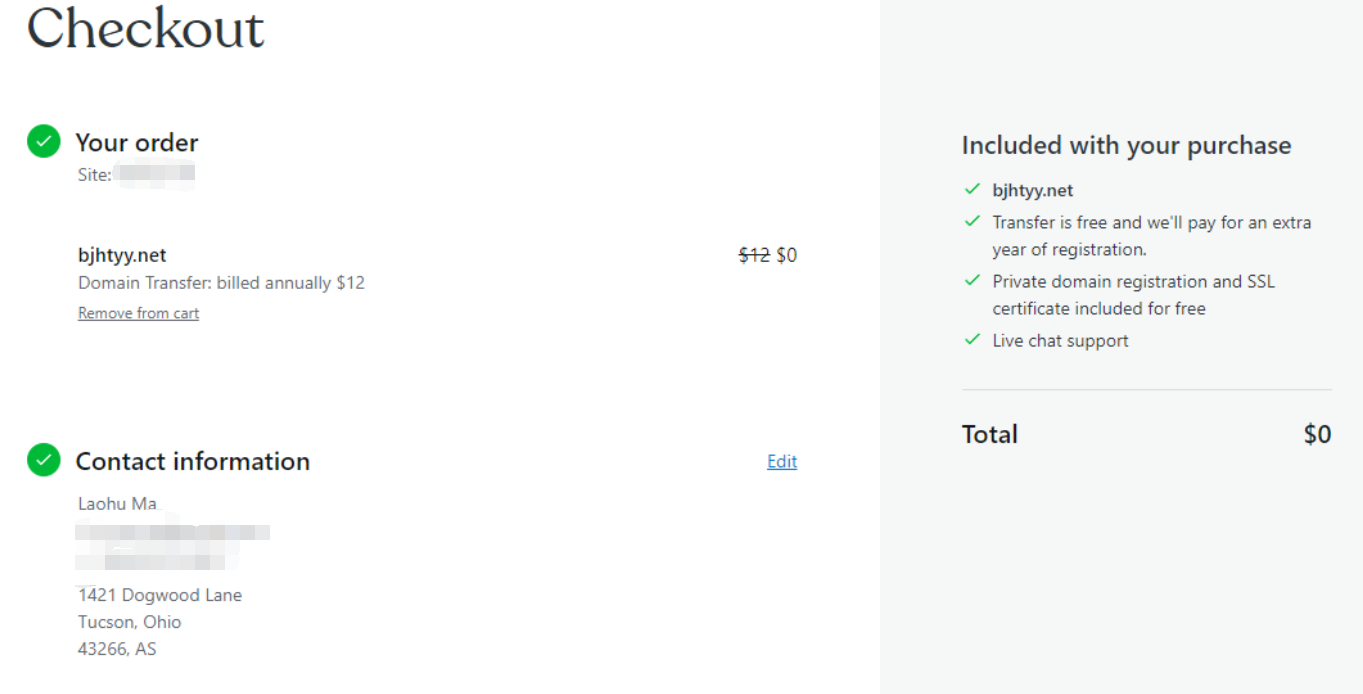
Task: Click the Live chat support text
Action: pyautogui.click(x=1060, y=340)
